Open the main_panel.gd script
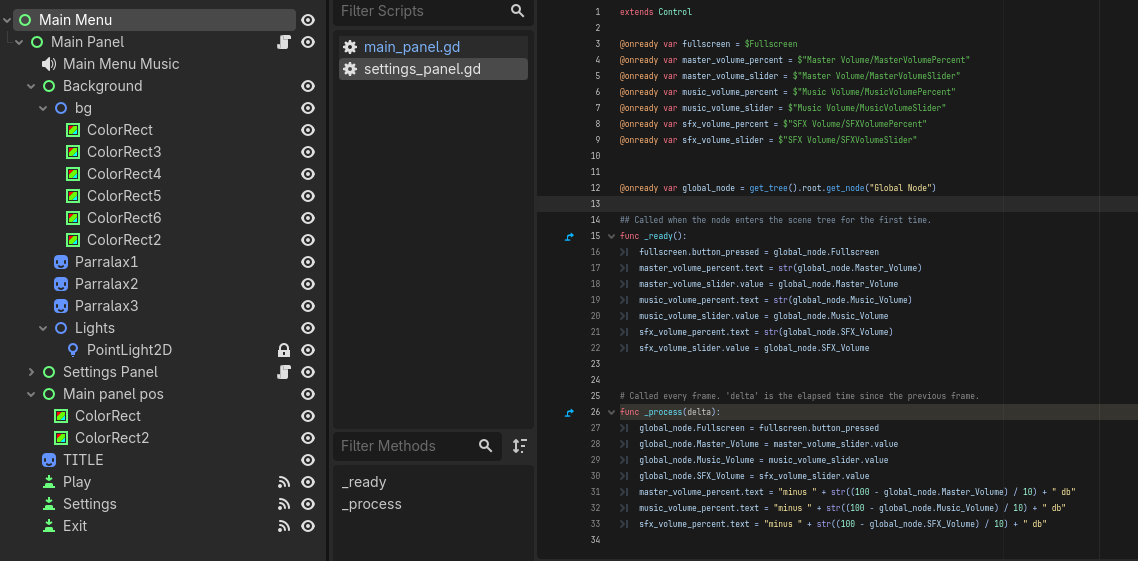1138x561 pixels. [411, 47]
